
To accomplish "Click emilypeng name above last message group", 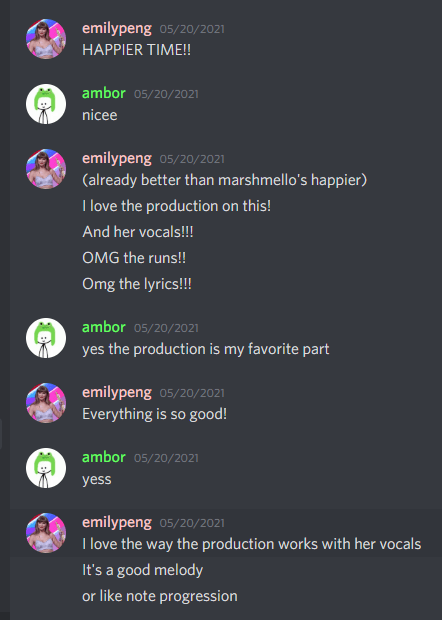I will pyautogui.click(x=117, y=523).
